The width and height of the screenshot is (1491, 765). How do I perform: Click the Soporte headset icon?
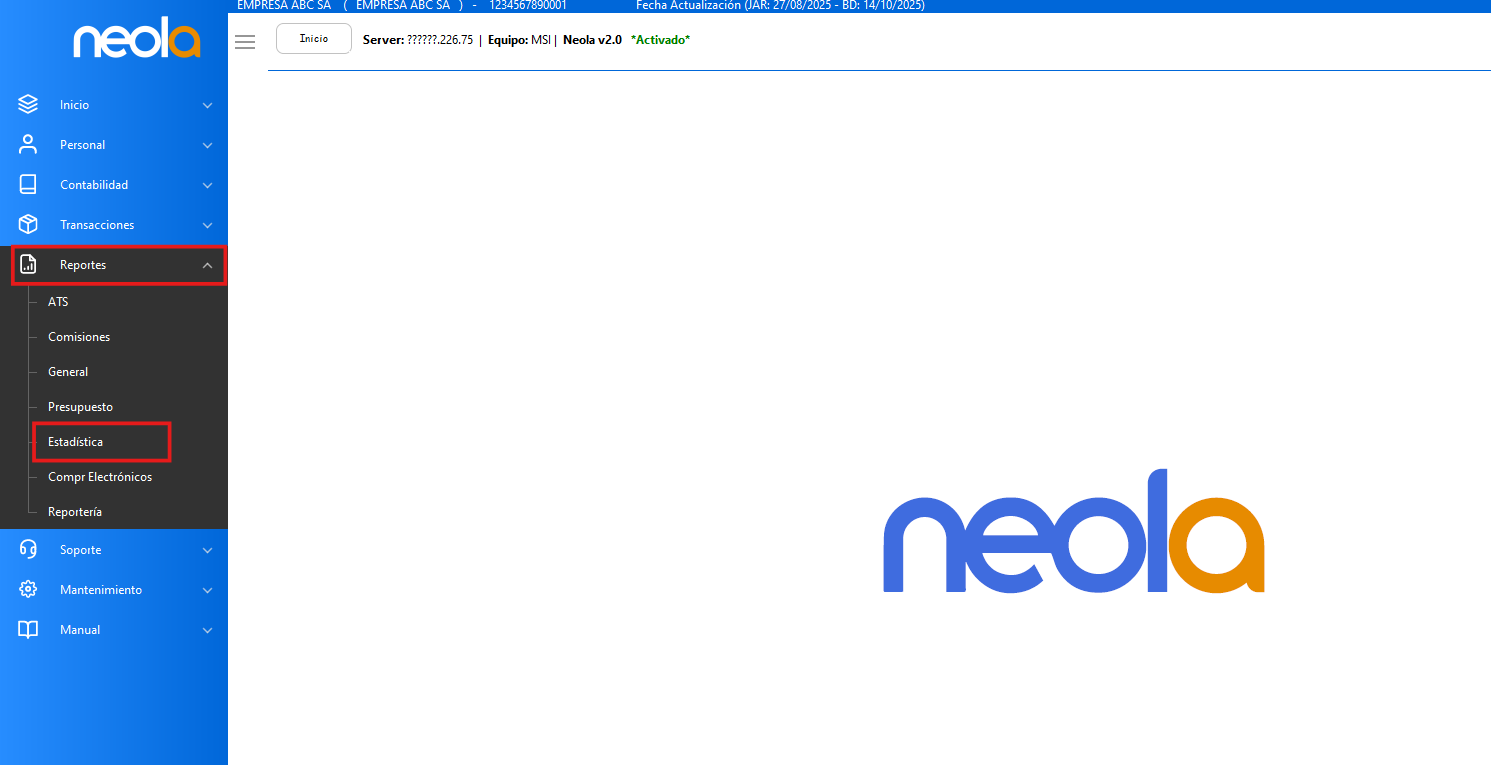click(28, 549)
